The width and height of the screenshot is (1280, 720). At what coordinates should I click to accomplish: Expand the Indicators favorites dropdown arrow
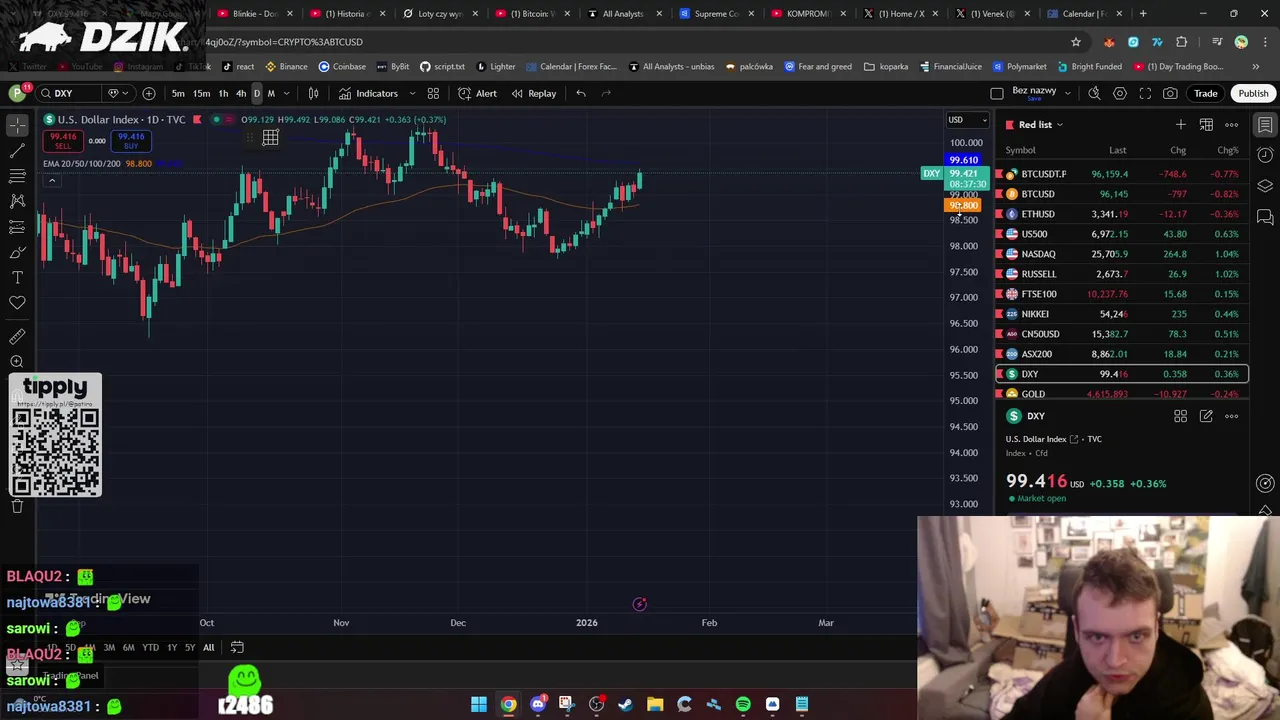pos(412,93)
